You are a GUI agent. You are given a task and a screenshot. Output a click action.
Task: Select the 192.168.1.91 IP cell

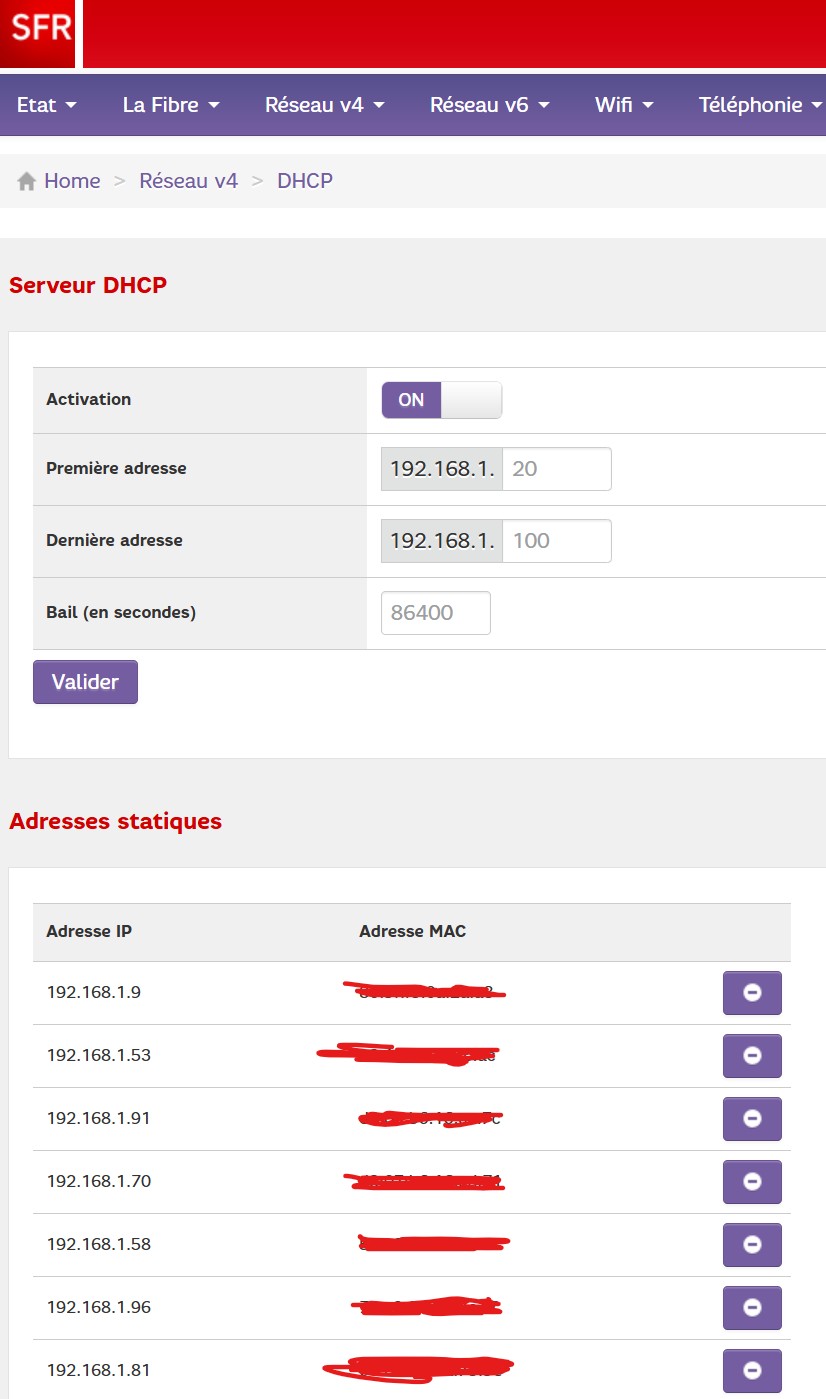click(x=99, y=1119)
